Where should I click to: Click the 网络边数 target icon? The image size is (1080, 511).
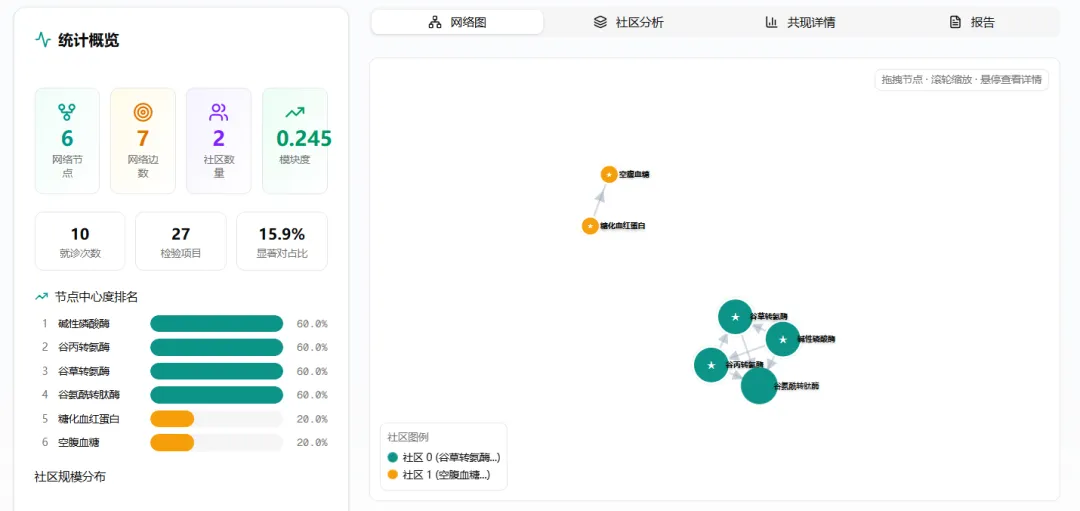pos(143,112)
